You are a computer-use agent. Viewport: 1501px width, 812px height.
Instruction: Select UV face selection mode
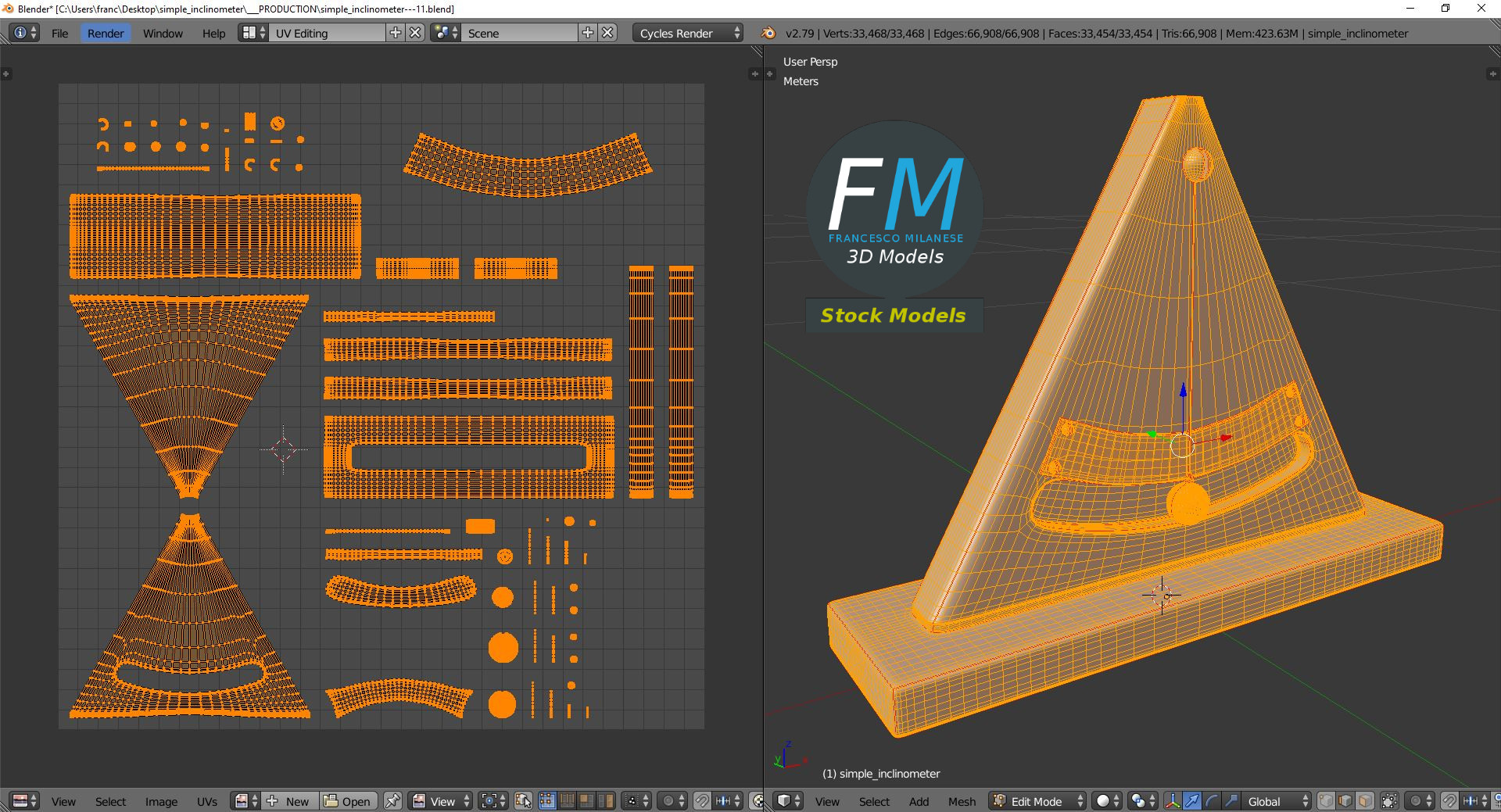click(x=586, y=801)
